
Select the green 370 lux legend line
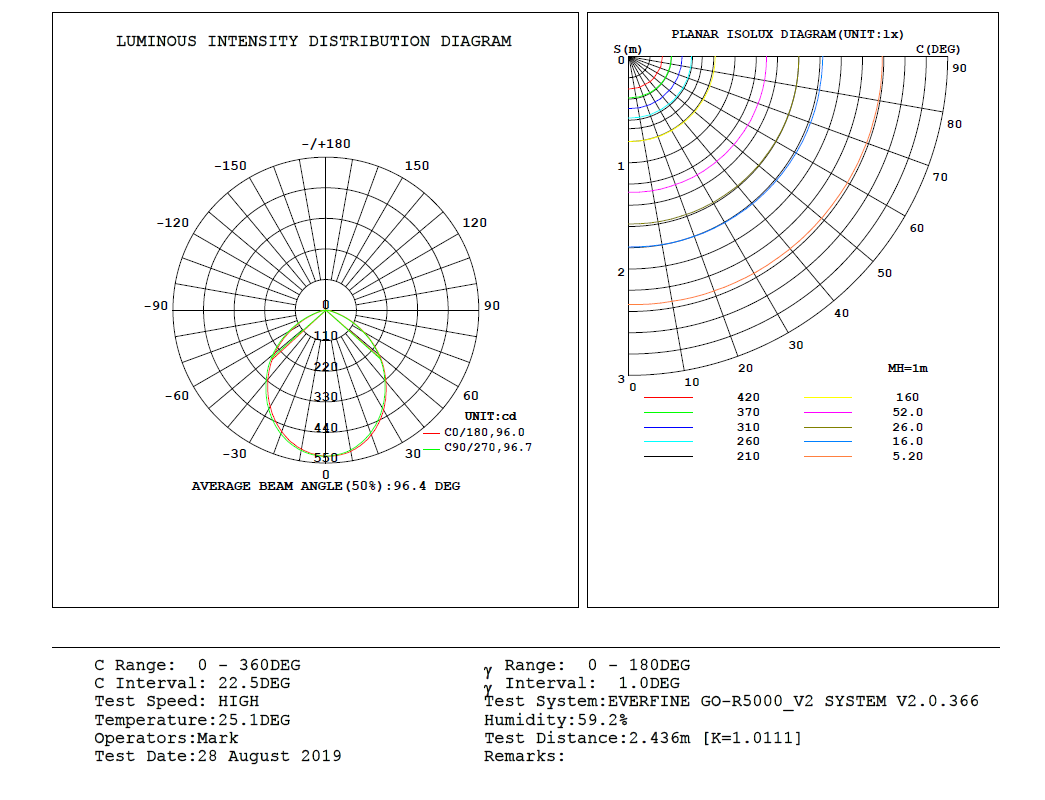click(668, 412)
